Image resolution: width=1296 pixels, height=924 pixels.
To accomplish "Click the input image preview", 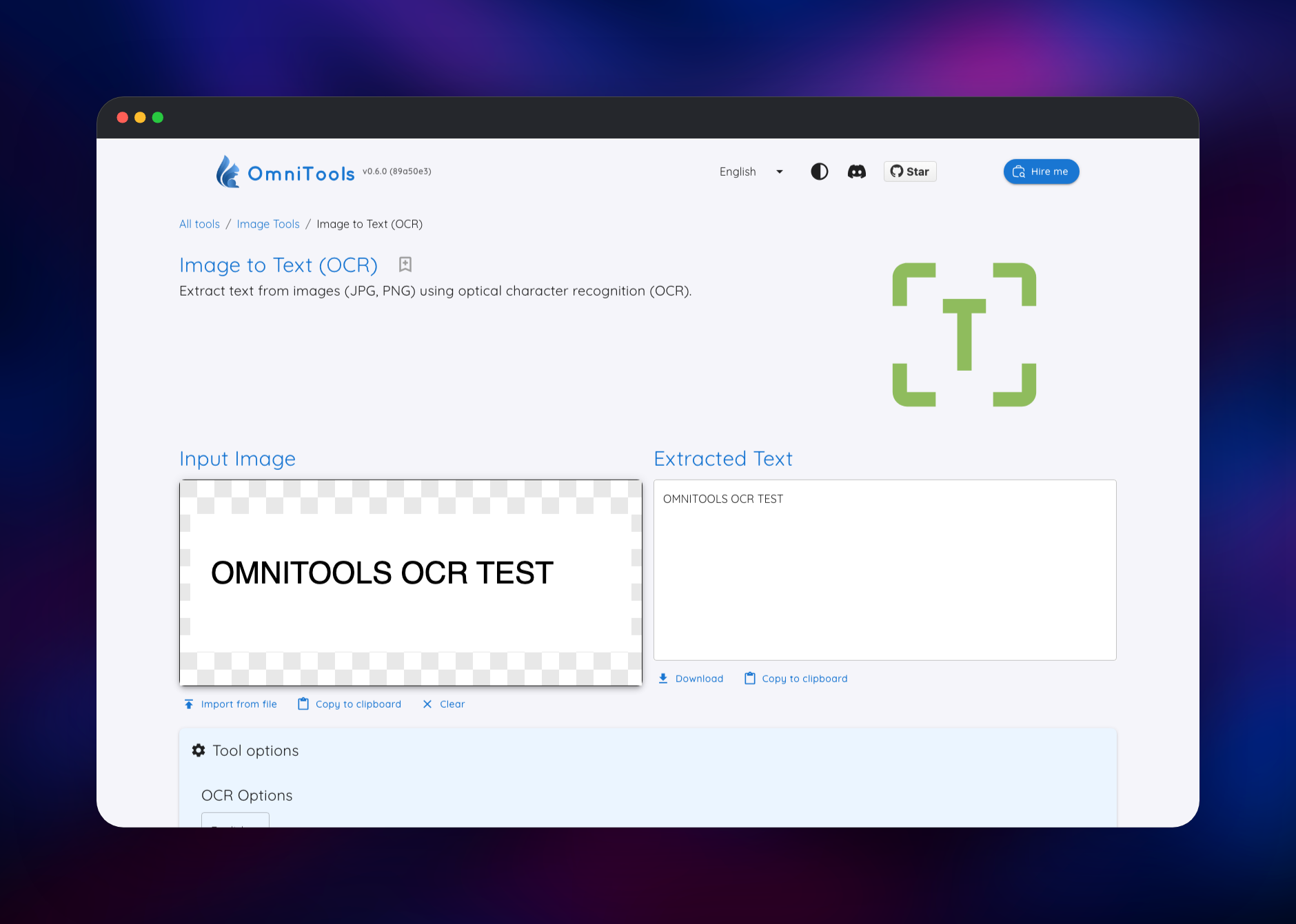I will point(411,583).
